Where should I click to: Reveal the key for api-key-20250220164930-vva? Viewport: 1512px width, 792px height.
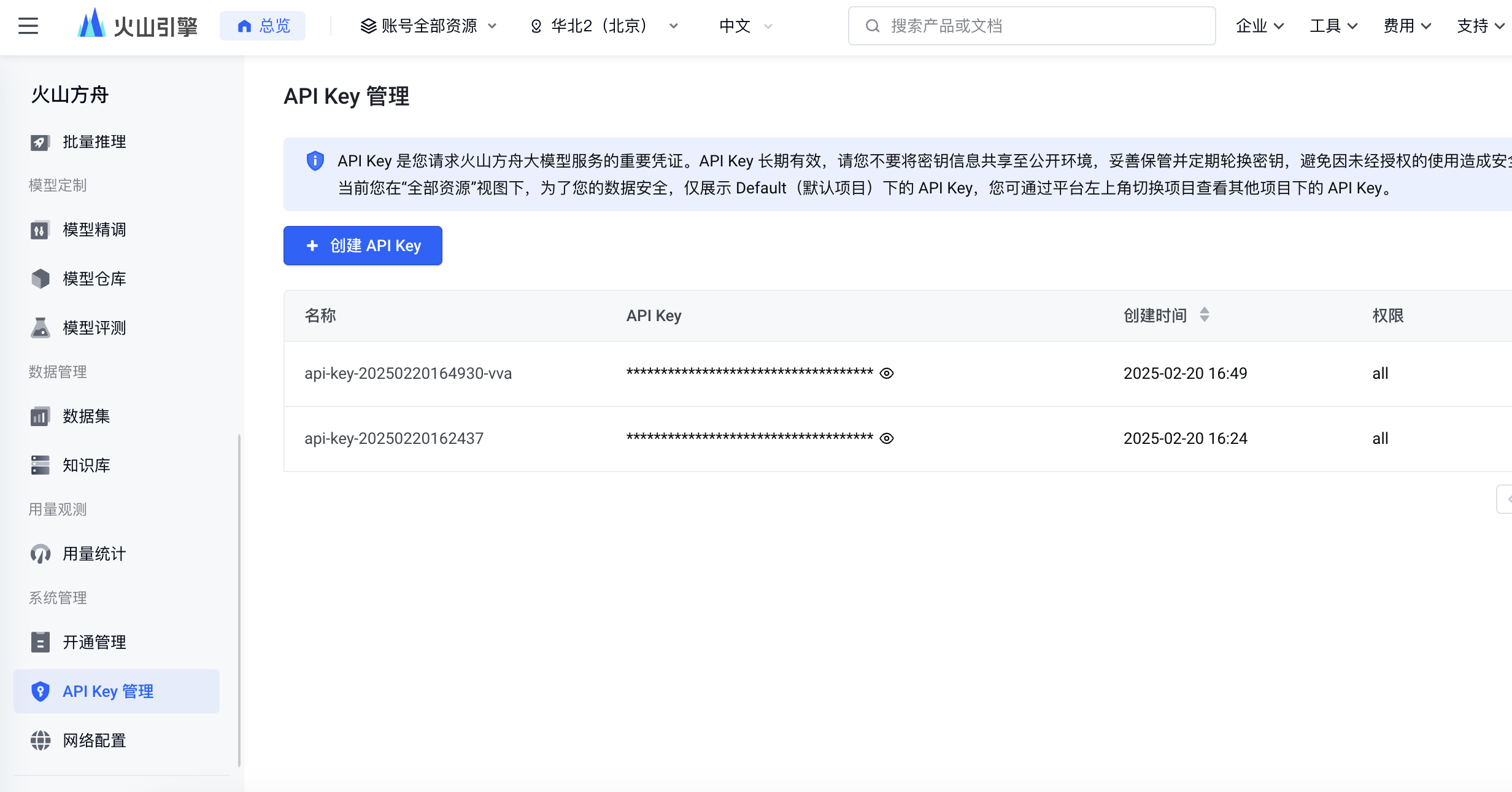[x=886, y=373]
